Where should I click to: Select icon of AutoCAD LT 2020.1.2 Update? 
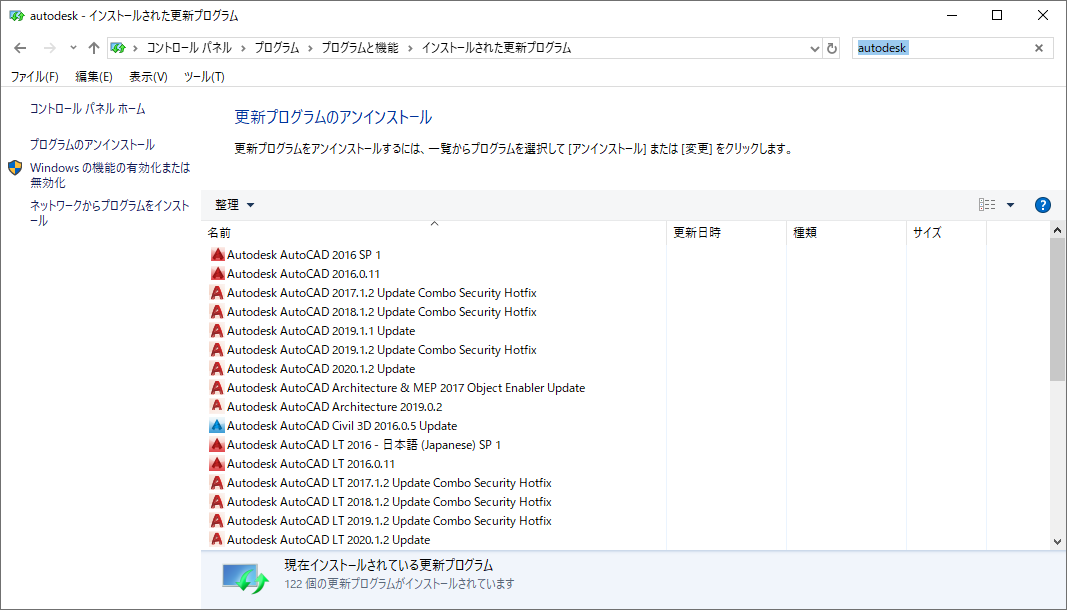pyautogui.click(x=217, y=540)
